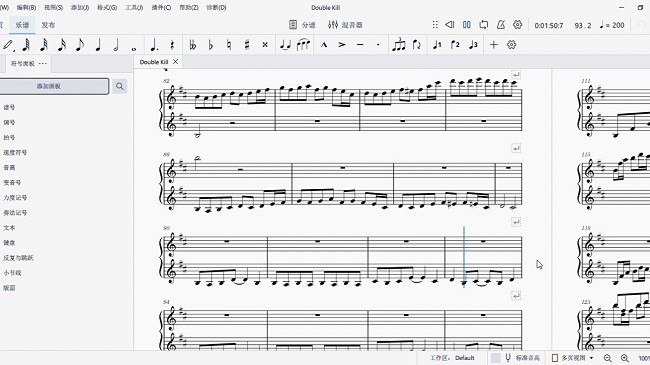Toggle augmentation dot (dotted note)
The image size is (650, 365).
coord(154,45)
